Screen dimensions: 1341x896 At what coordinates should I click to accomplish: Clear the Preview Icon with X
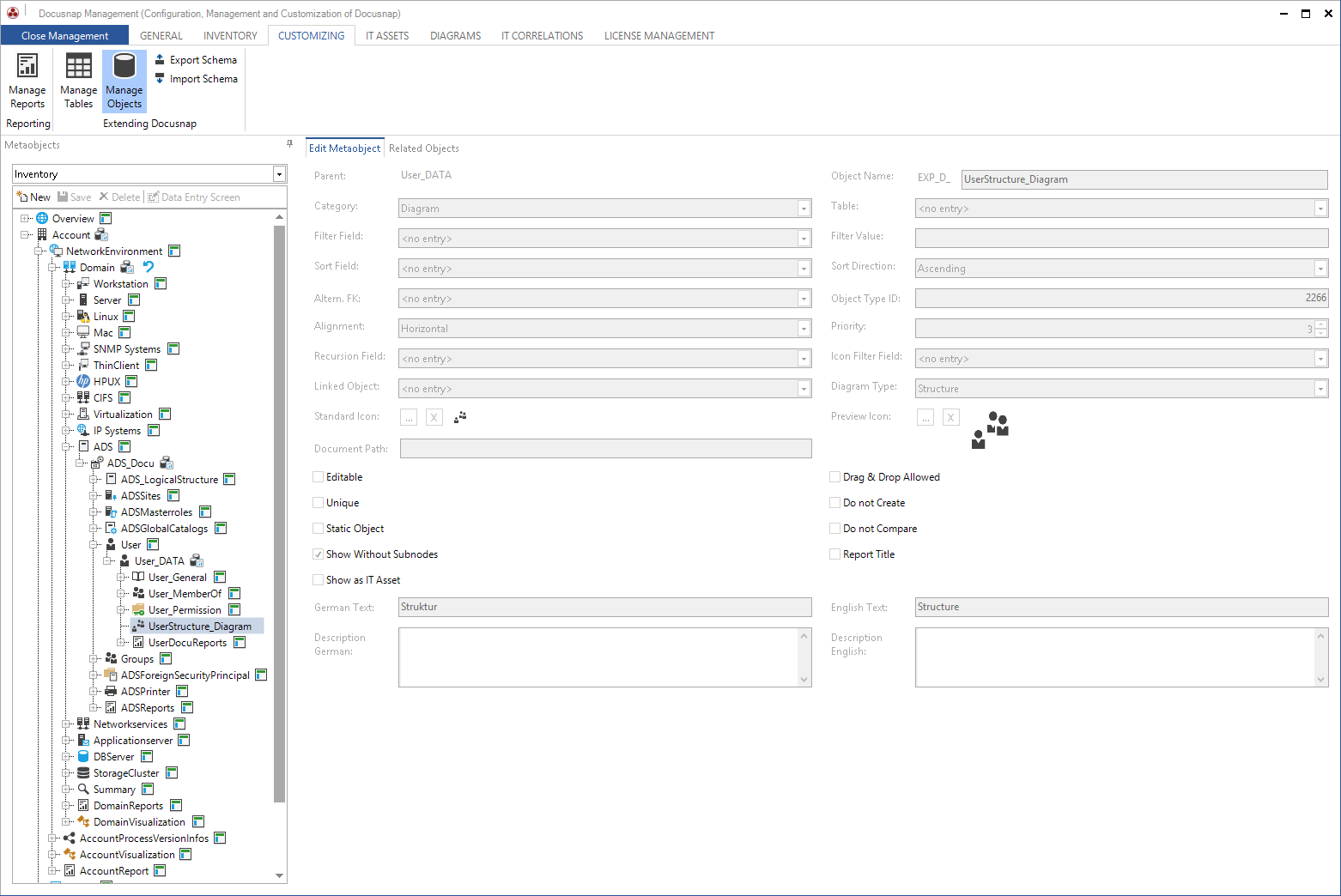pyautogui.click(x=951, y=417)
